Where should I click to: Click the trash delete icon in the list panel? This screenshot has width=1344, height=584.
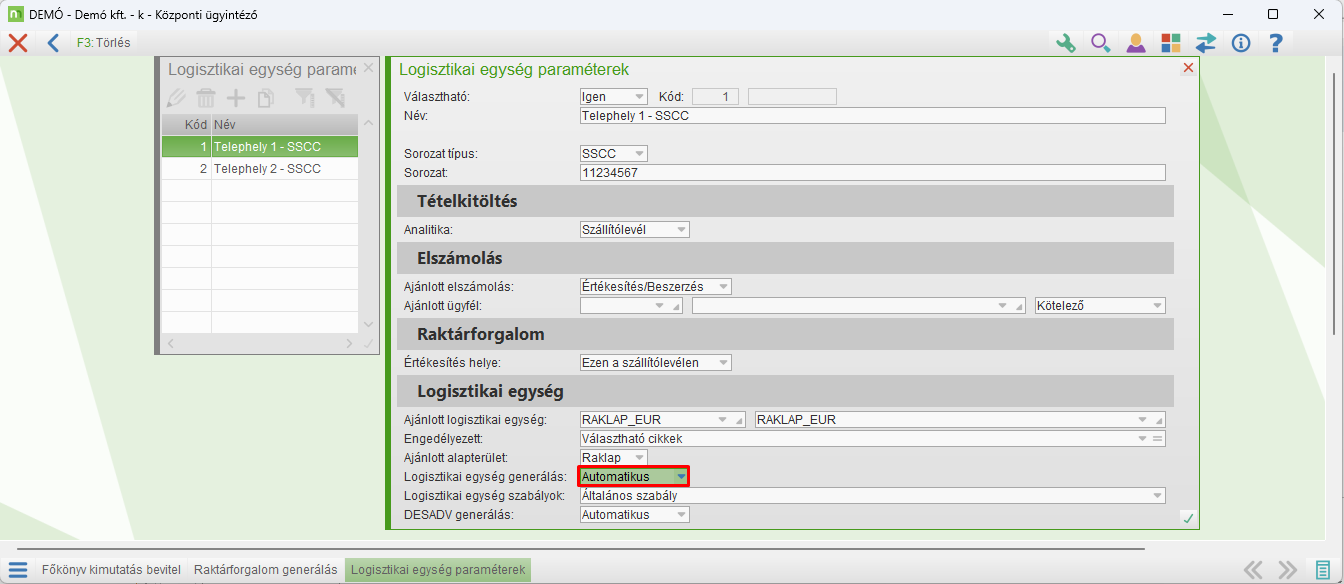click(206, 97)
